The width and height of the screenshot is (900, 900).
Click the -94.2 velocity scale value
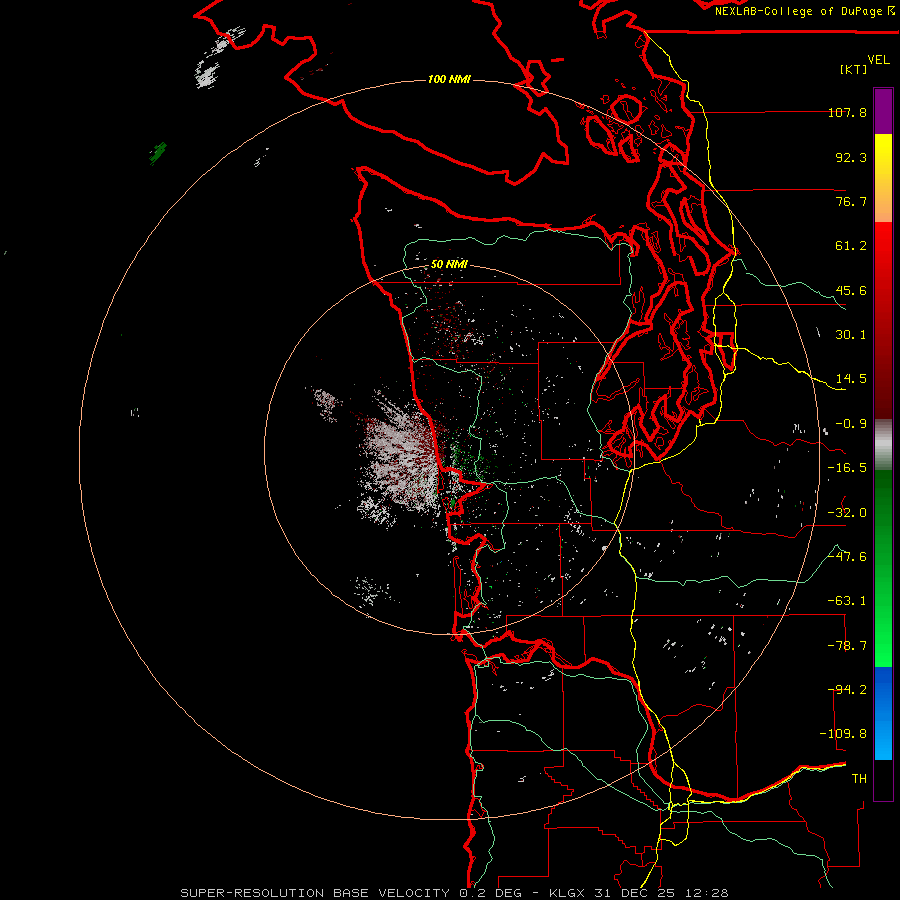(x=847, y=690)
